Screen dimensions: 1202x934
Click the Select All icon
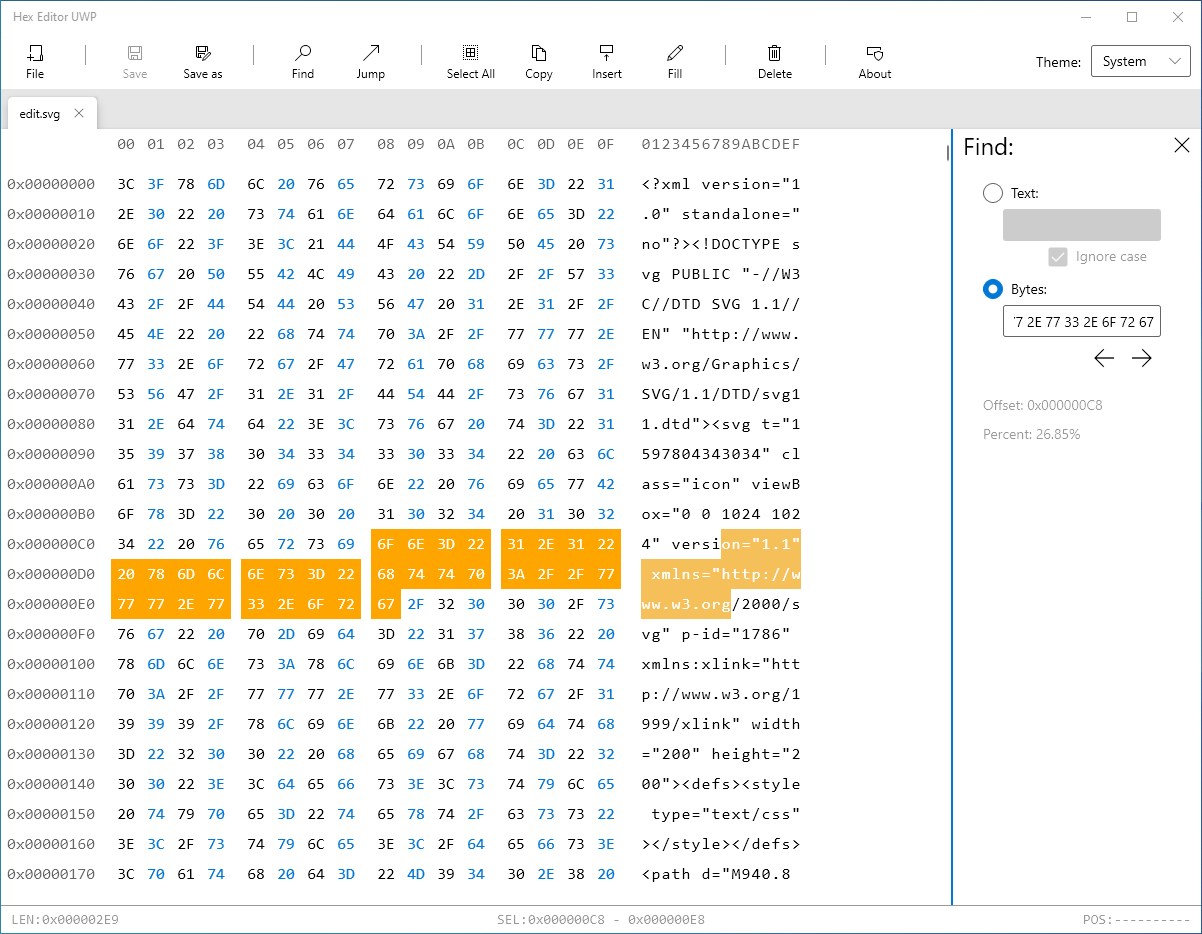[470, 54]
